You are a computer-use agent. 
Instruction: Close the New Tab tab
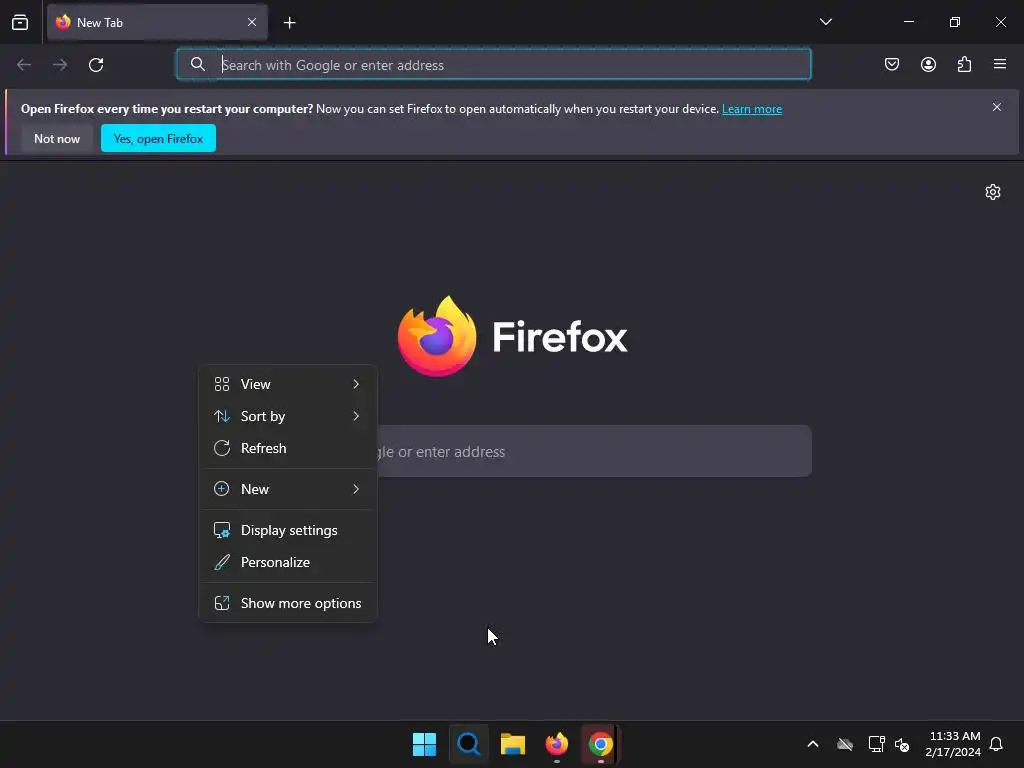(252, 22)
